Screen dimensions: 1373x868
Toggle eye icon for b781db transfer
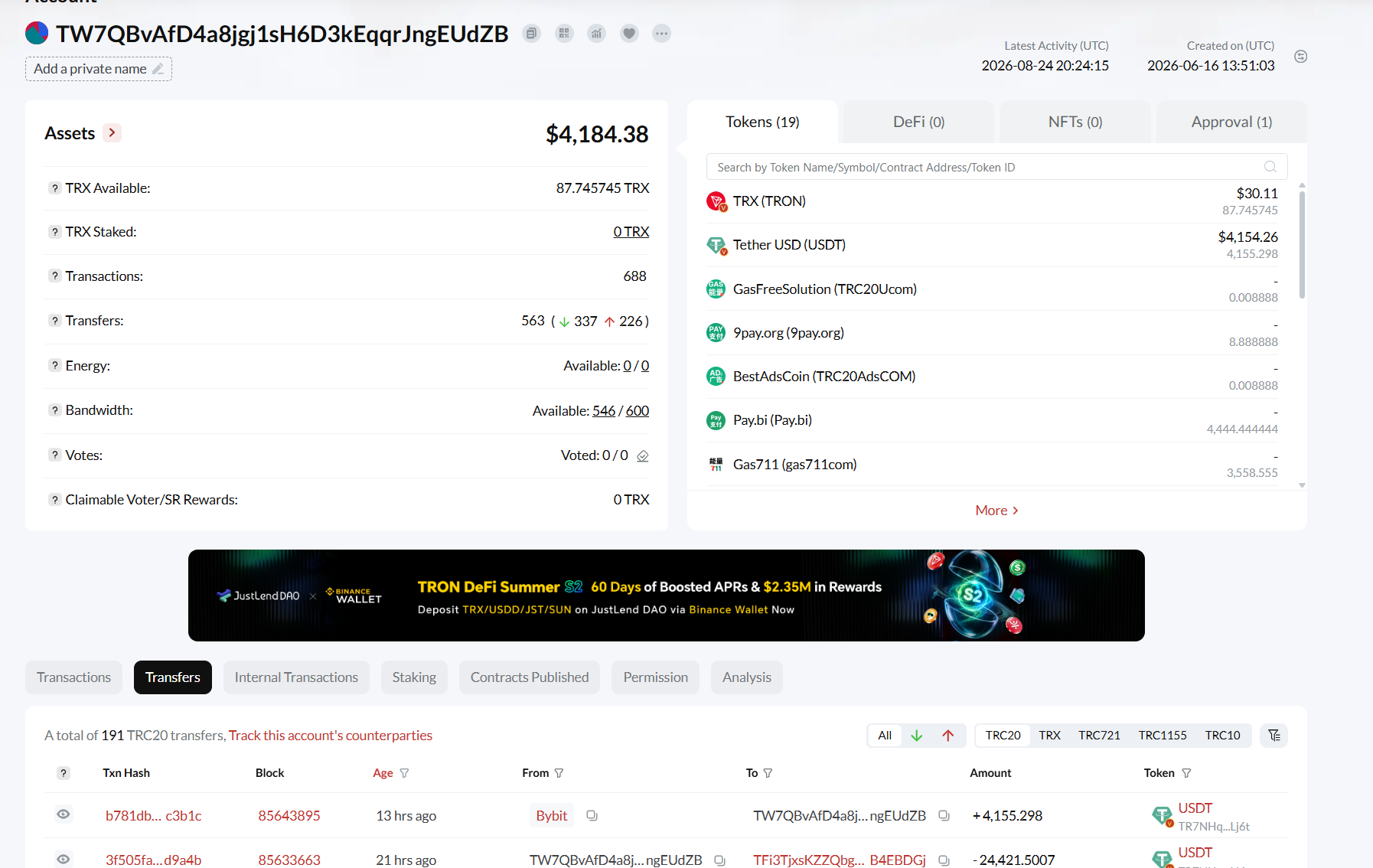(x=64, y=814)
